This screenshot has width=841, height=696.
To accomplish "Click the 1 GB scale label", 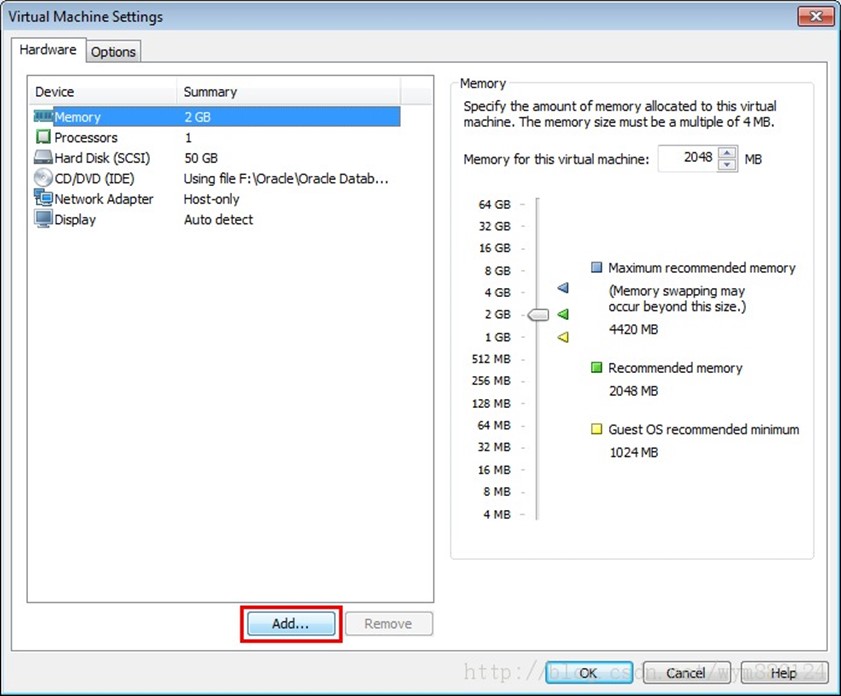I will tap(498, 337).
